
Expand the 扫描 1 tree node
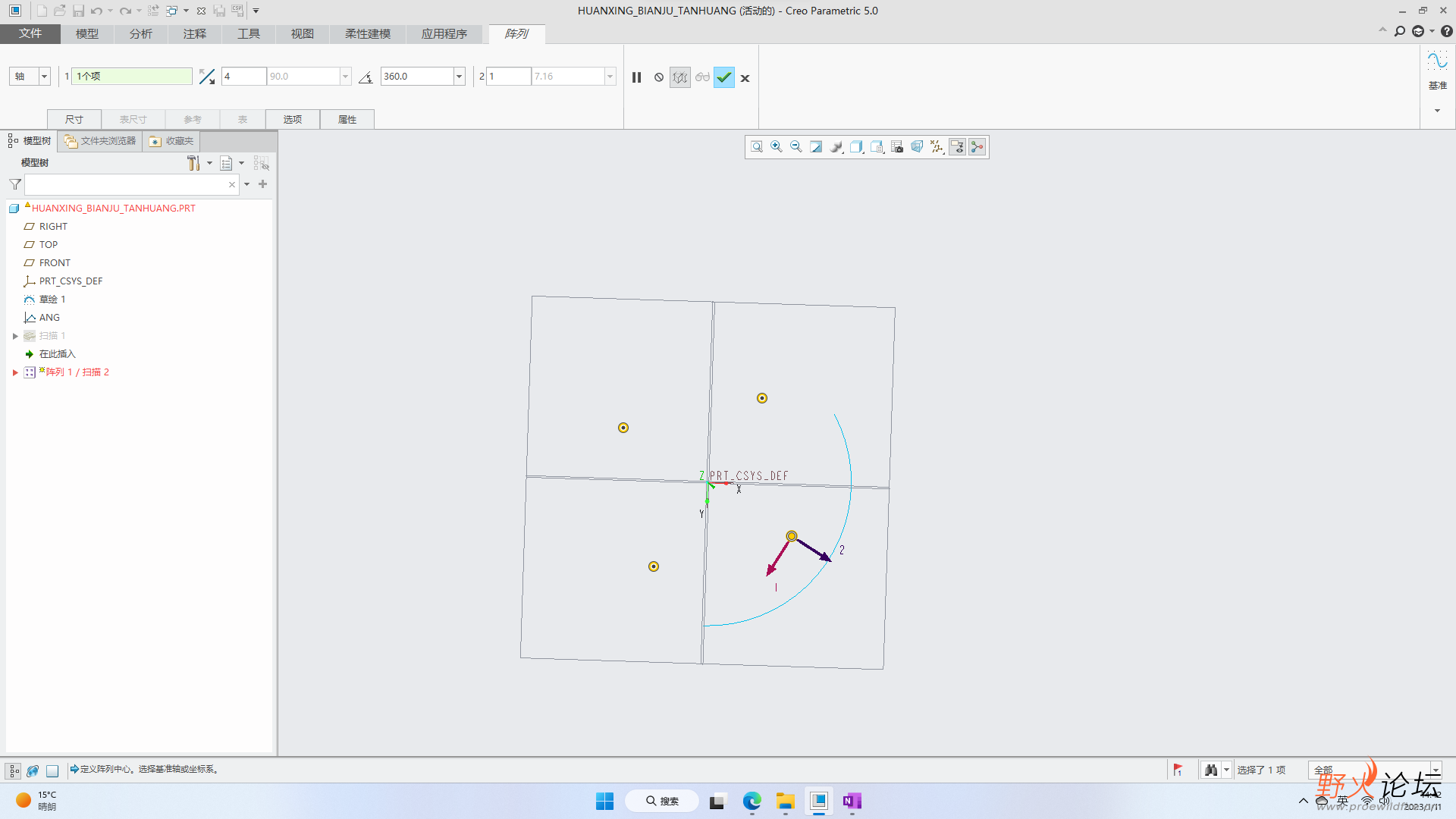(x=15, y=336)
